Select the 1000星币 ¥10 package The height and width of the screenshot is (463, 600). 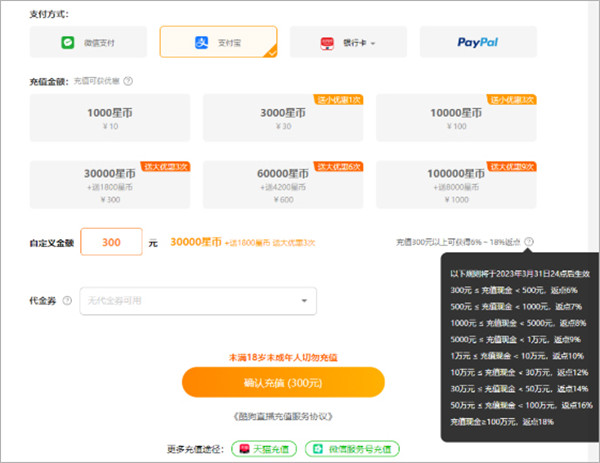[111, 117]
